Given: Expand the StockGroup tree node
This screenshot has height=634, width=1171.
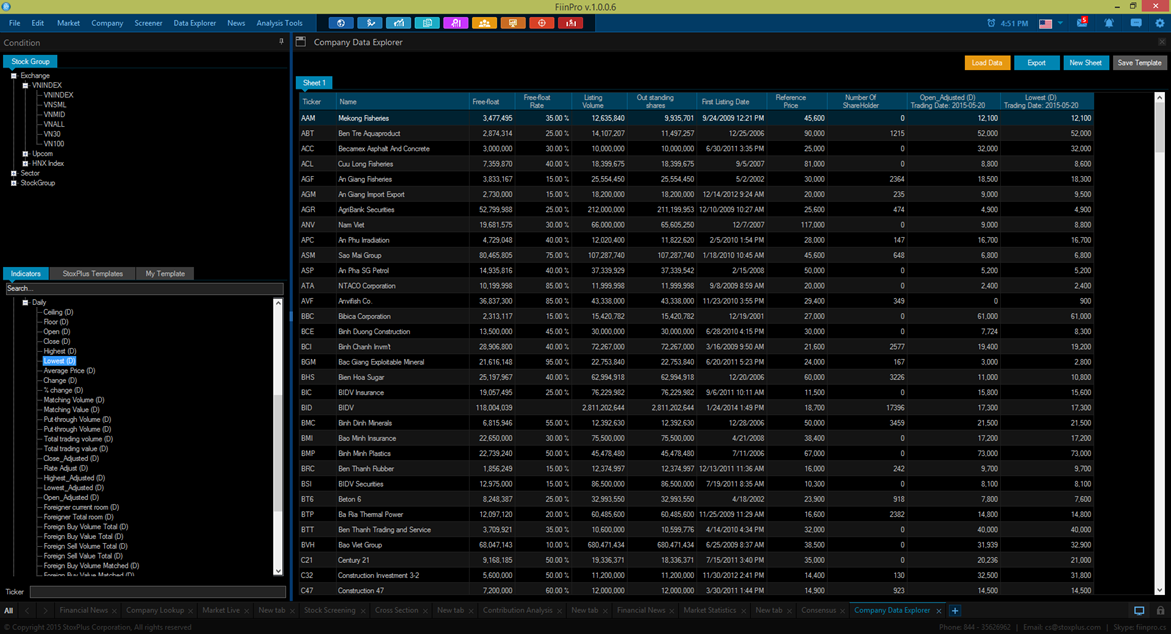Looking at the screenshot, I should [x=13, y=183].
